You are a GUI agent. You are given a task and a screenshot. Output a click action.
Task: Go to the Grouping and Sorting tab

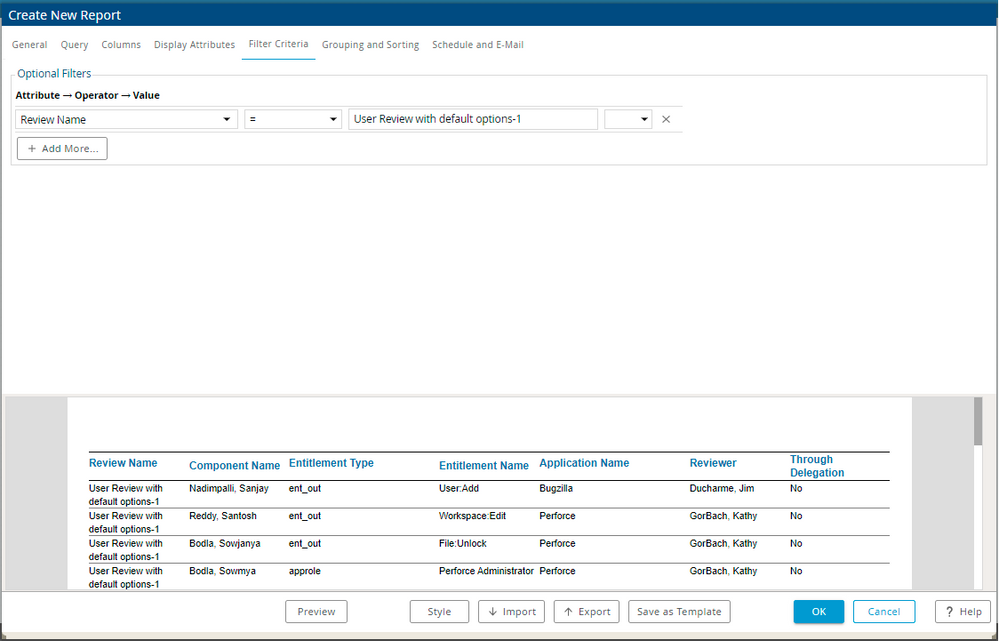pyautogui.click(x=370, y=45)
